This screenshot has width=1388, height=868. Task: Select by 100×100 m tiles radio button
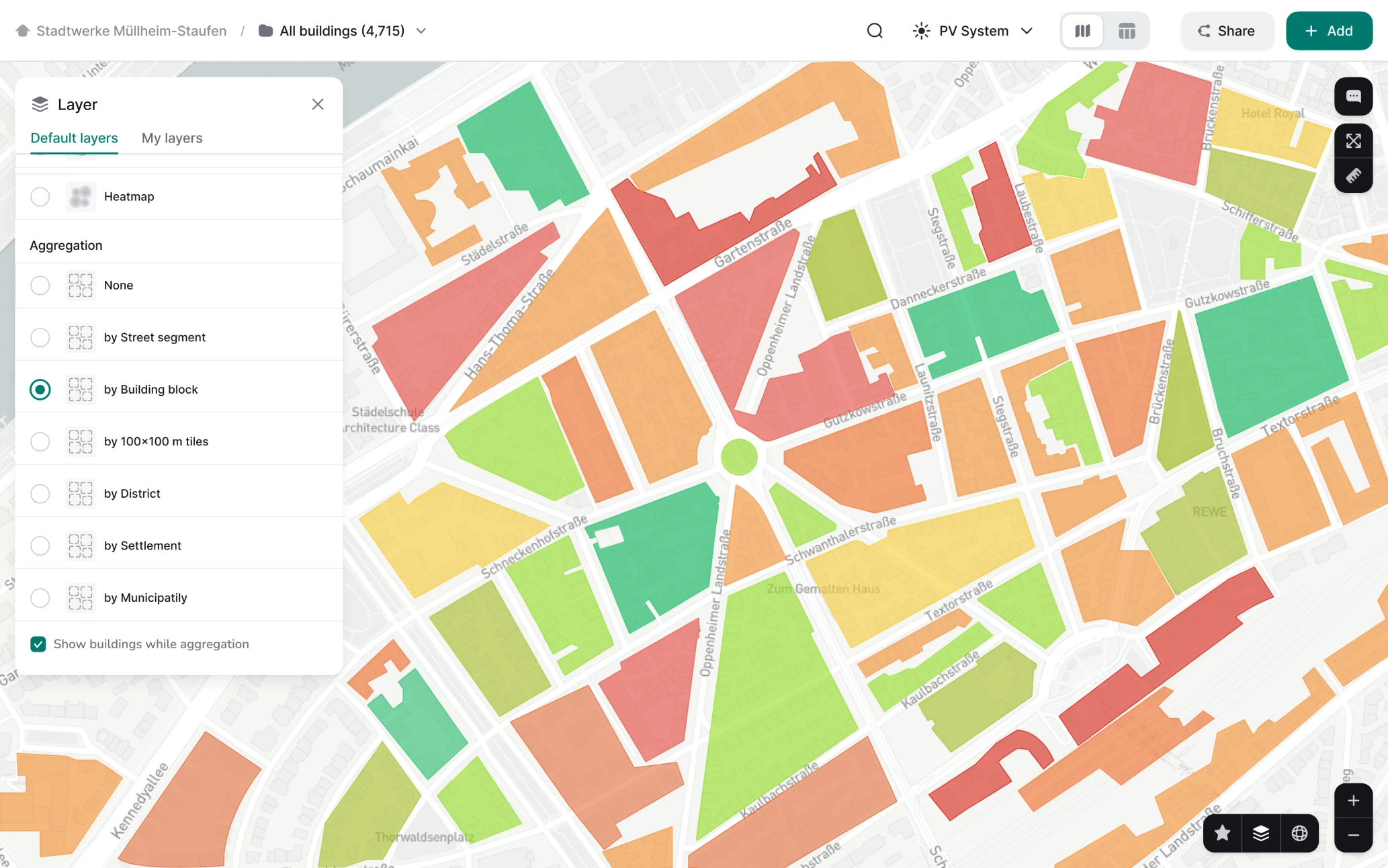[40, 441]
